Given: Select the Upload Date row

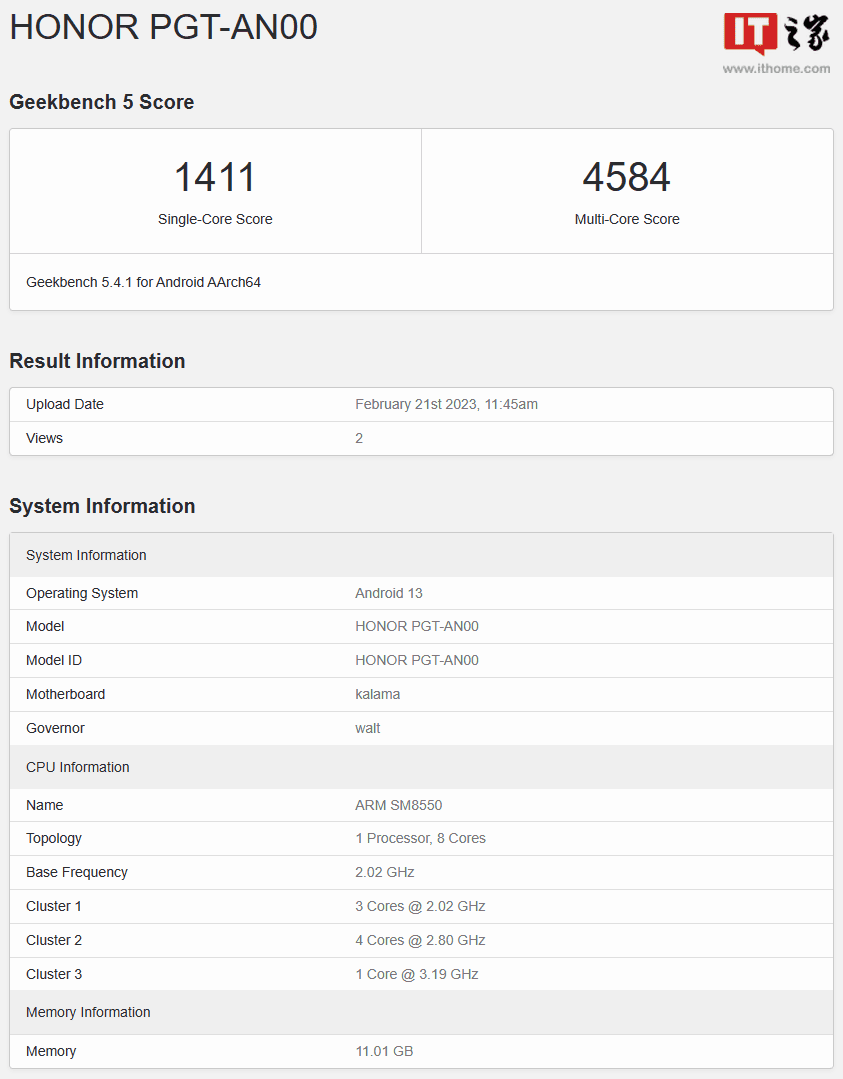Looking at the screenshot, I should click(421, 404).
